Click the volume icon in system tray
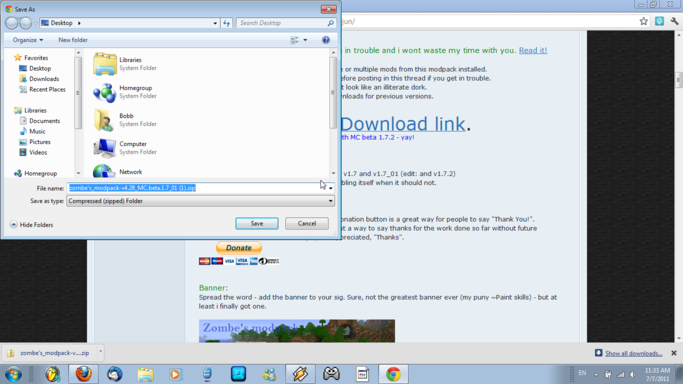The height and width of the screenshot is (384, 683). [x=633, y=374]
